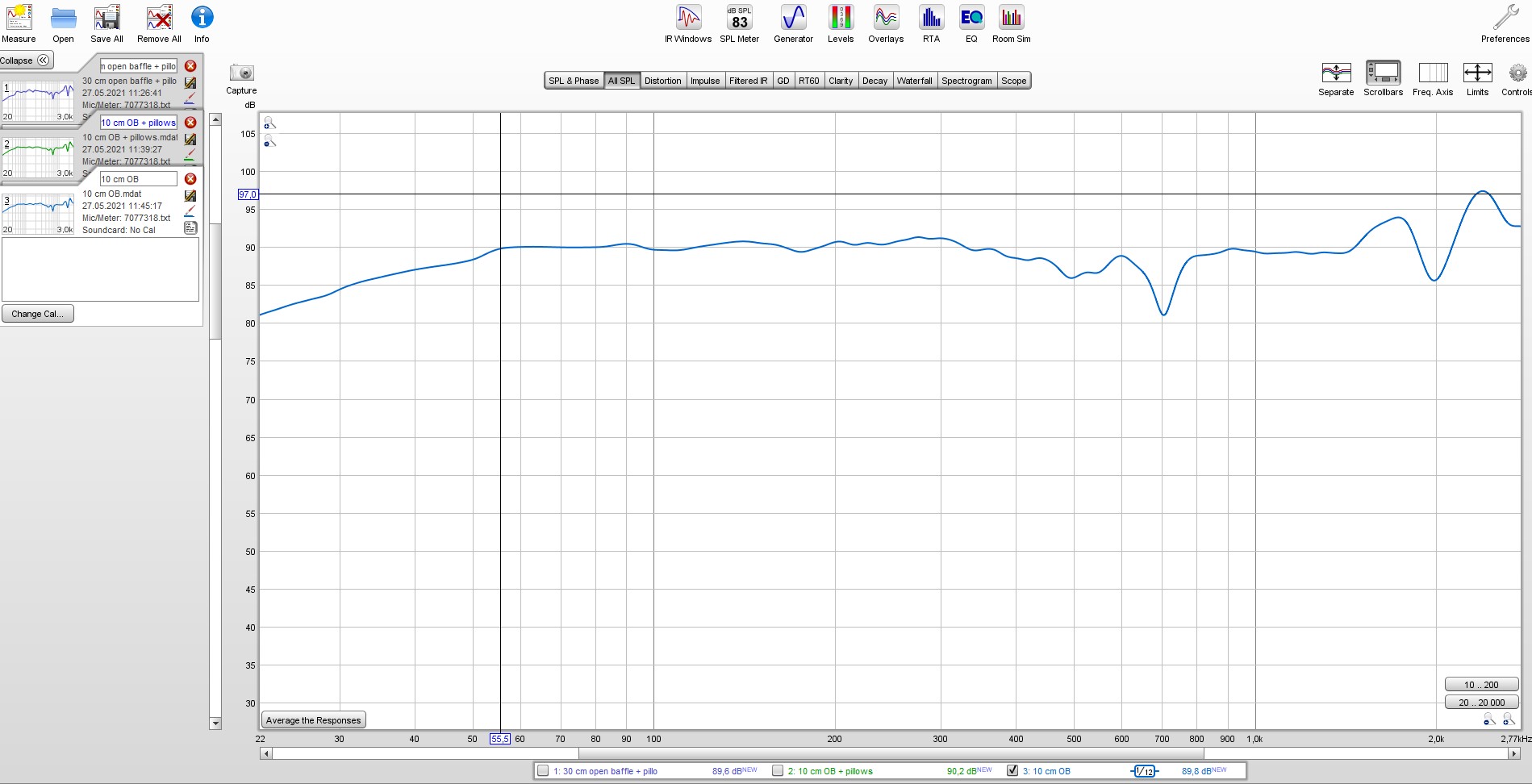This screenshot has height=784, width=1532.
Task: Click lower zoom magnifier on graph
Action: [270, 141]
